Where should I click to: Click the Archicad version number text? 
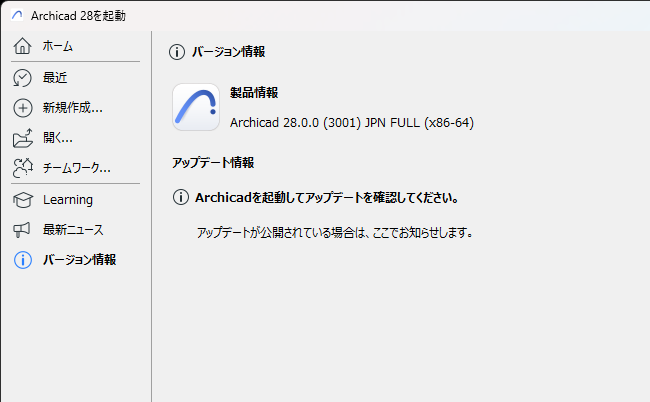tap(351, 123)
